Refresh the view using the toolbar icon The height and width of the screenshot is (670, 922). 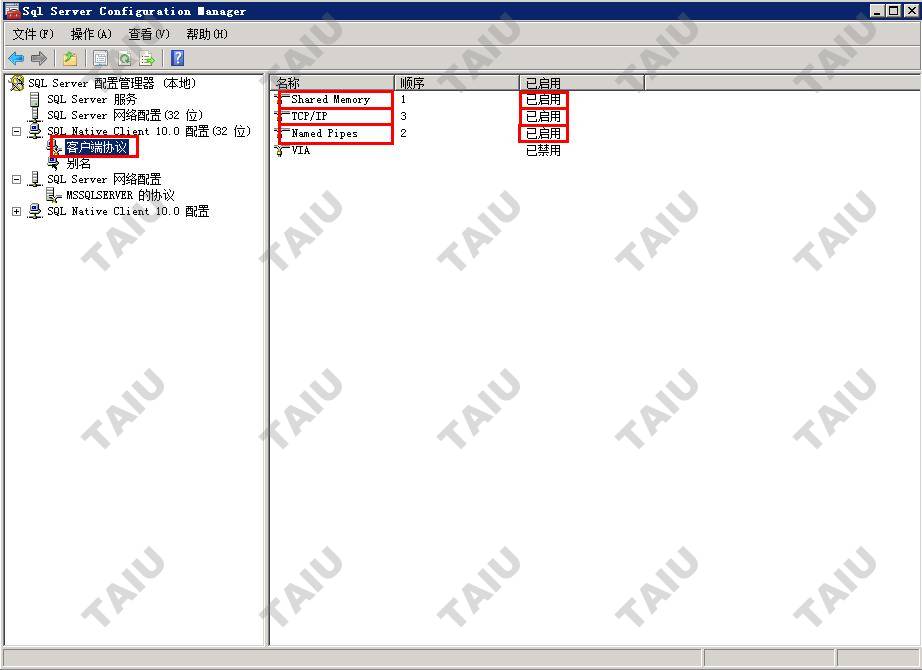coord(124,58)
